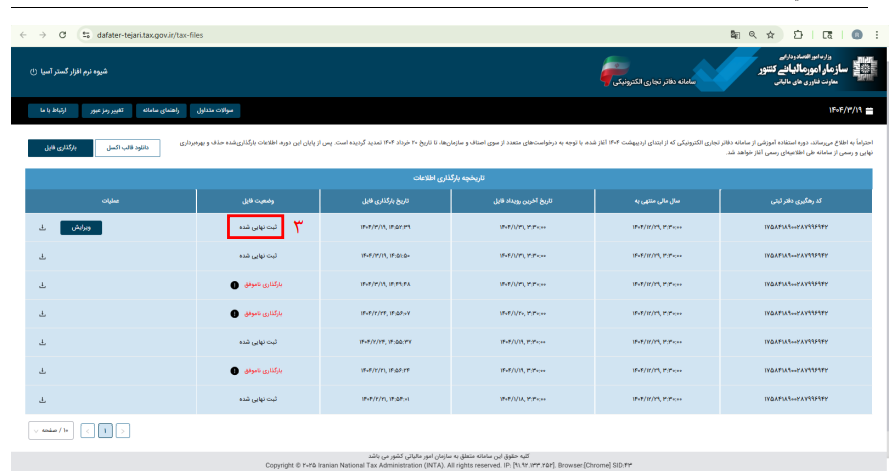The image size is (892, 476).
Task: Click the logout power icon
Action: point(34,72)
